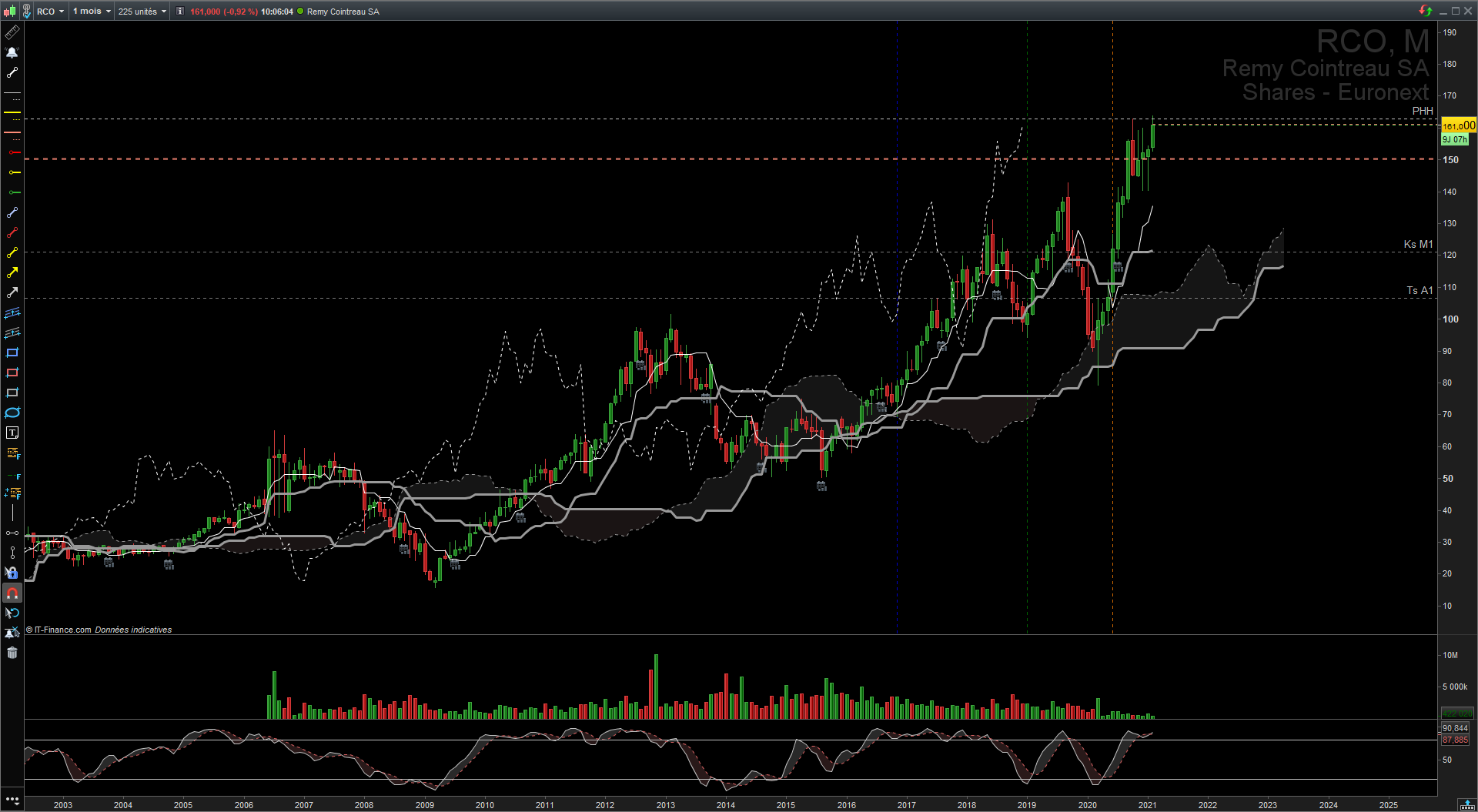
Task: Click the cursor reset tool
Action: pos(12,613)
